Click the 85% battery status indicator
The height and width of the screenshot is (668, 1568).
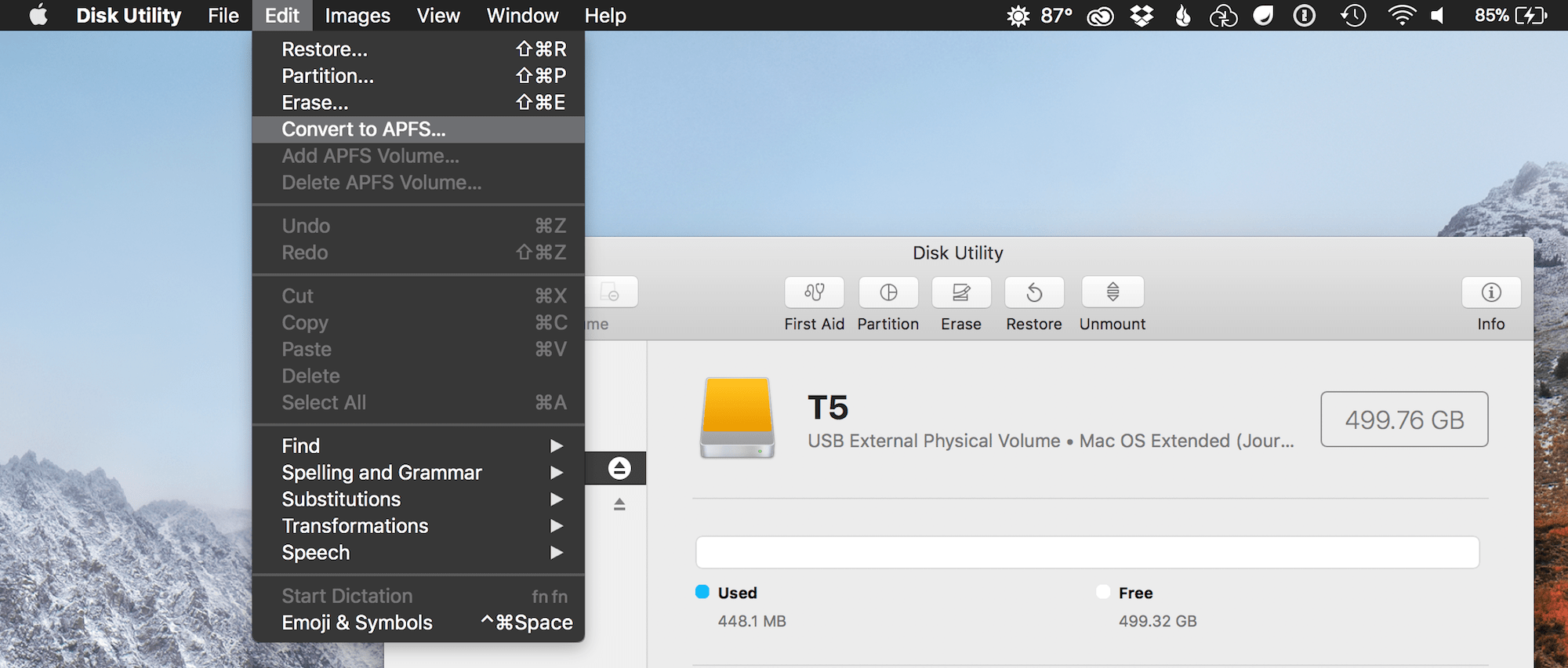pos(1511,15)
